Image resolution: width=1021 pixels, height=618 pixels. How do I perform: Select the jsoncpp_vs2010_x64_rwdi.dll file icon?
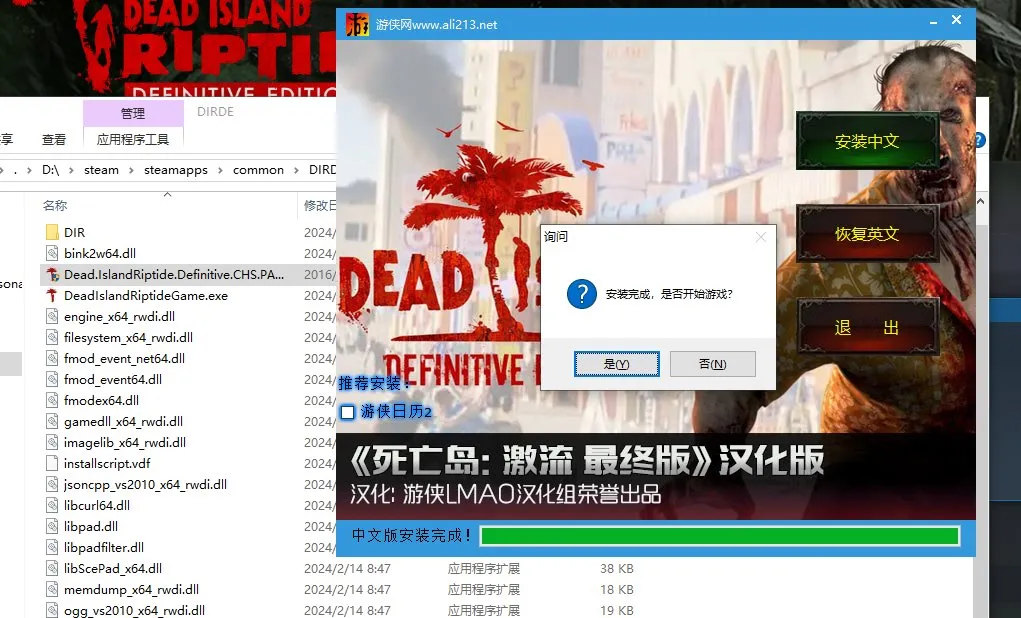point(52,485)
